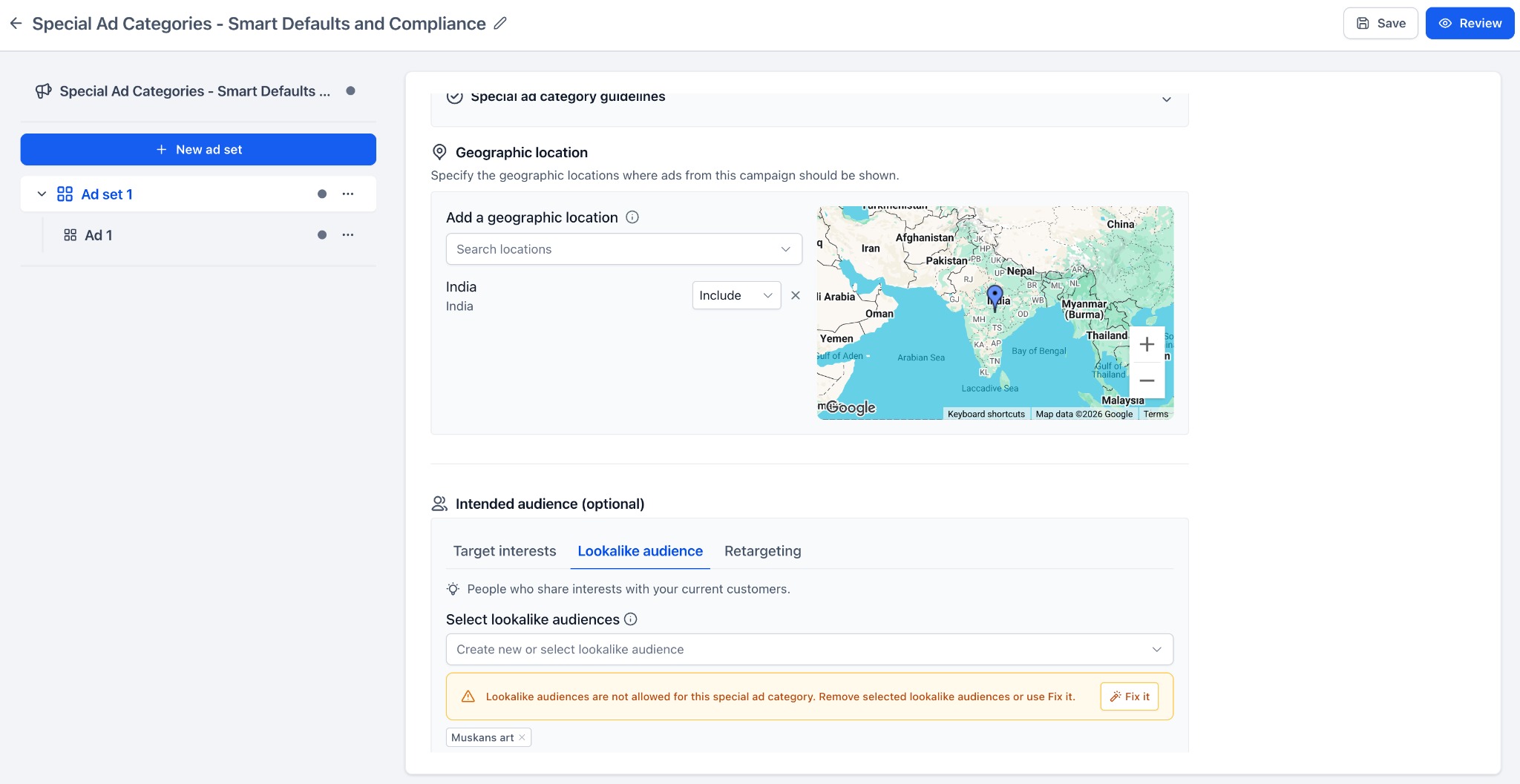This screenshot has height=784, width=1520.
Task: Zoom out on the map
Action: [1147, 381]
